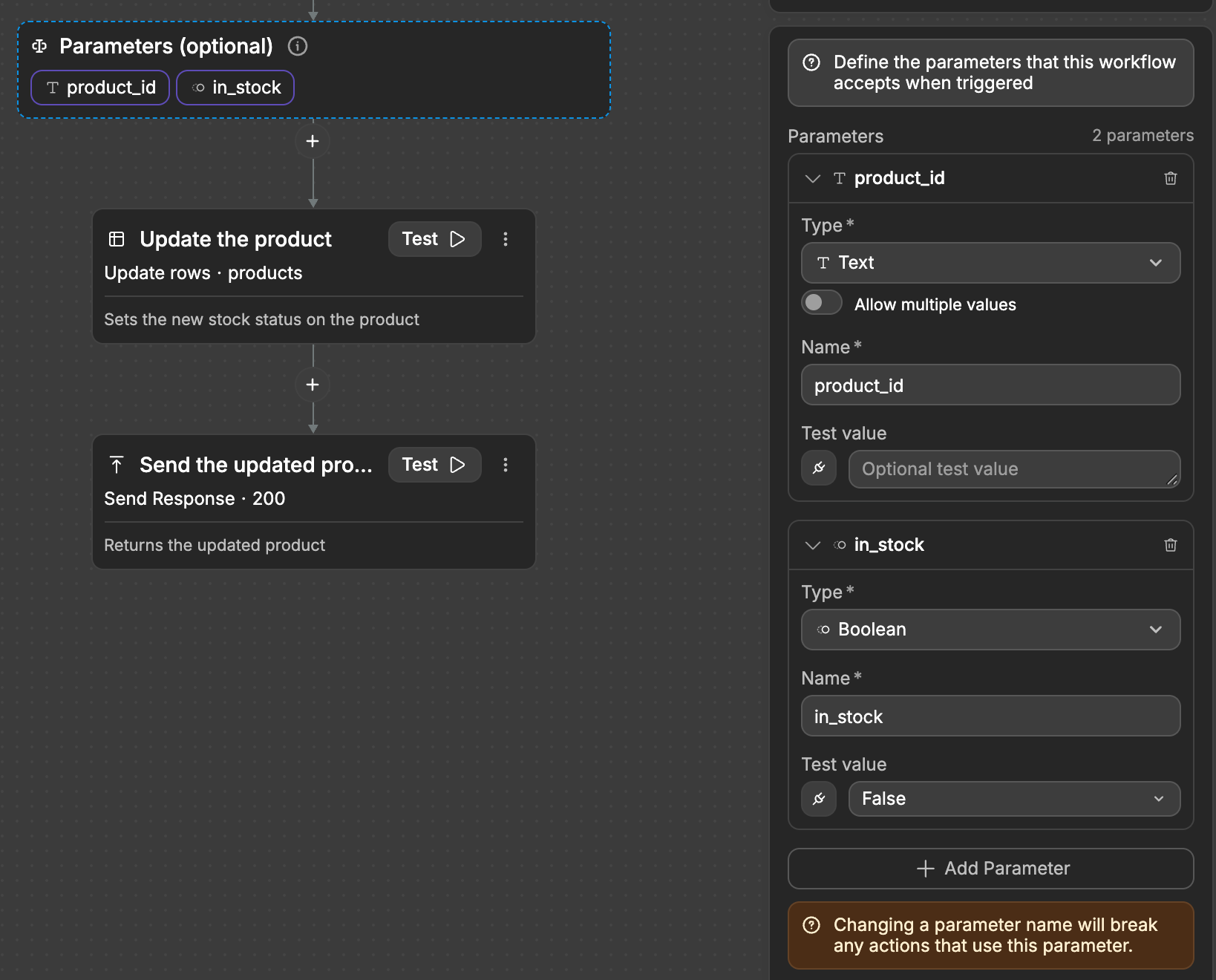Viewport: 1216px width, 980px height.
Task: Add a step below Update the product
Action: point(313,385)
